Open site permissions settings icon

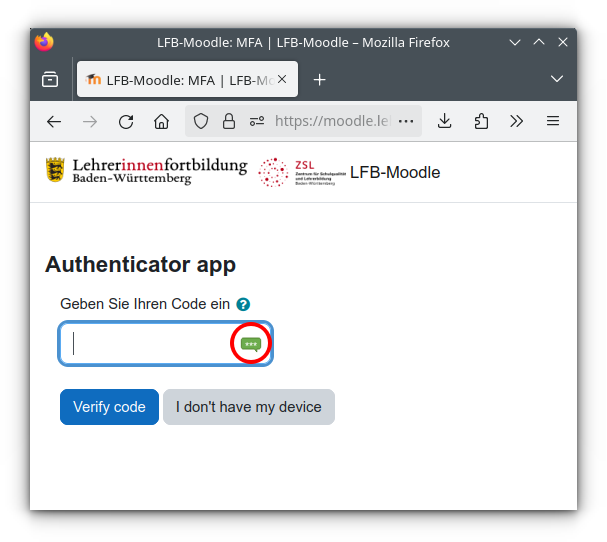click(x=257, y=121)
